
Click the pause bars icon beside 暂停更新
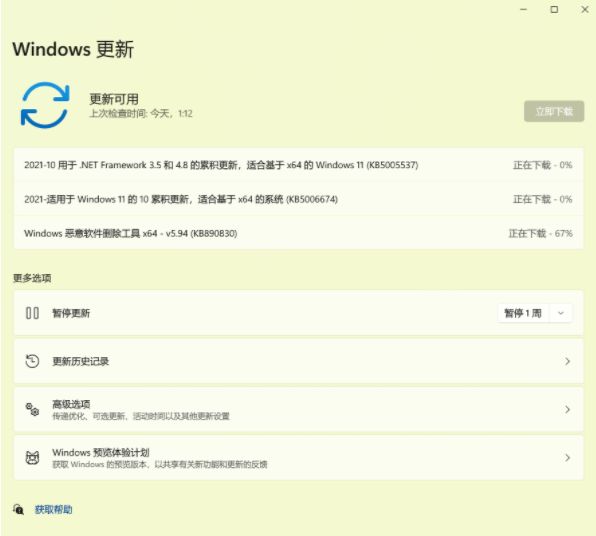point(32,313)
